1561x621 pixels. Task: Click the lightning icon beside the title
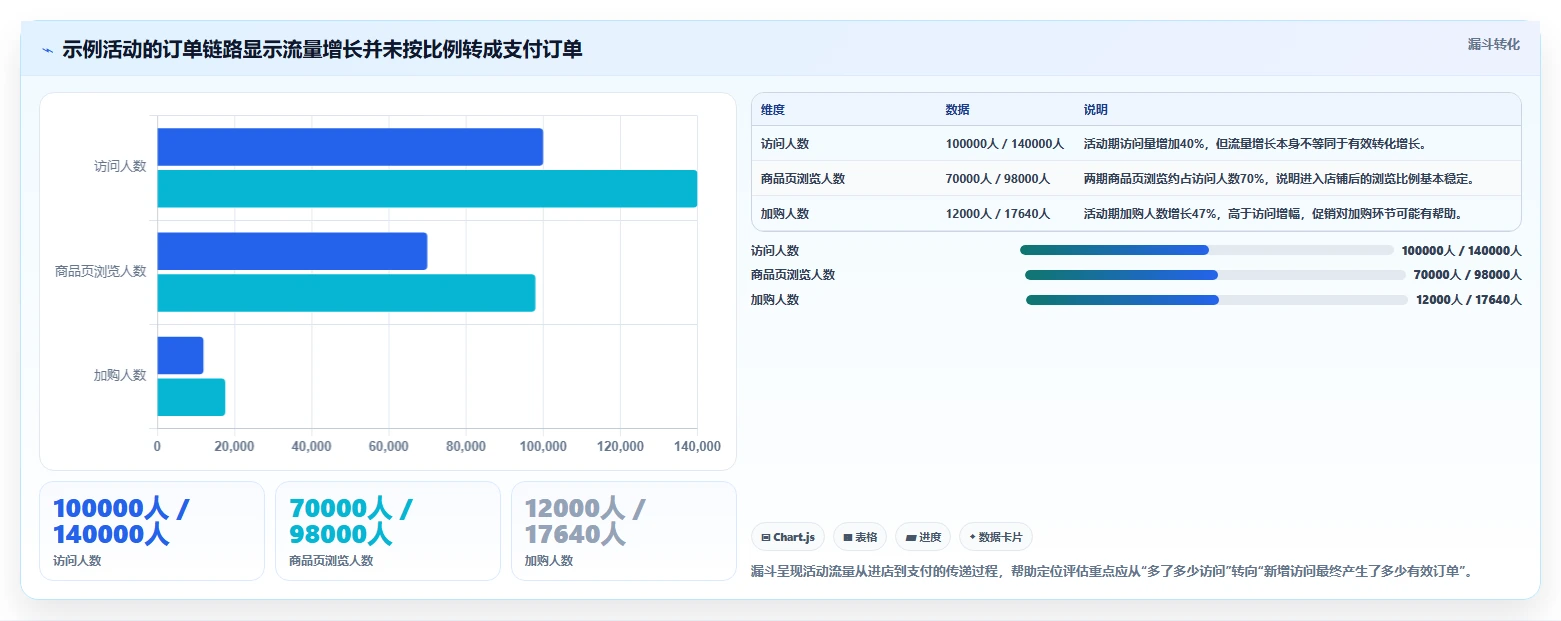(x=47, y=50)
